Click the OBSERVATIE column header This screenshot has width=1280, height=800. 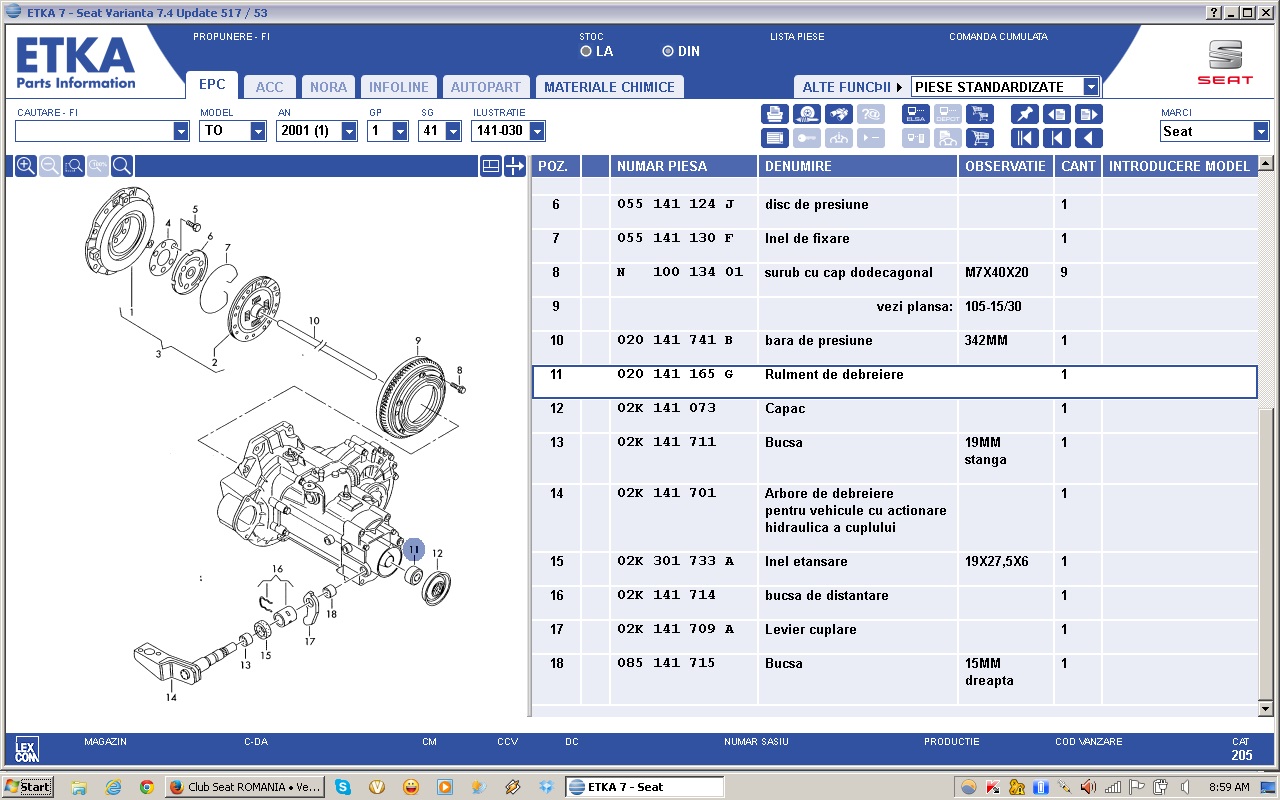1005,166
